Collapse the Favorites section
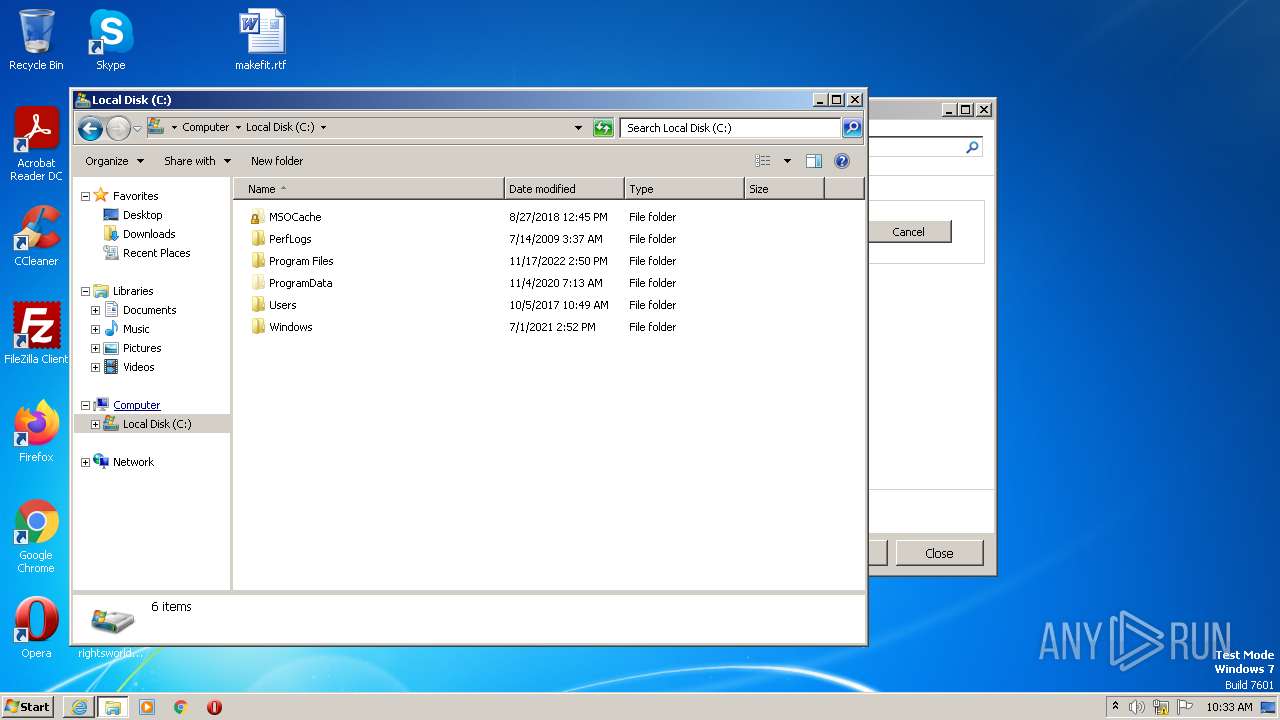 pos(85,196)
